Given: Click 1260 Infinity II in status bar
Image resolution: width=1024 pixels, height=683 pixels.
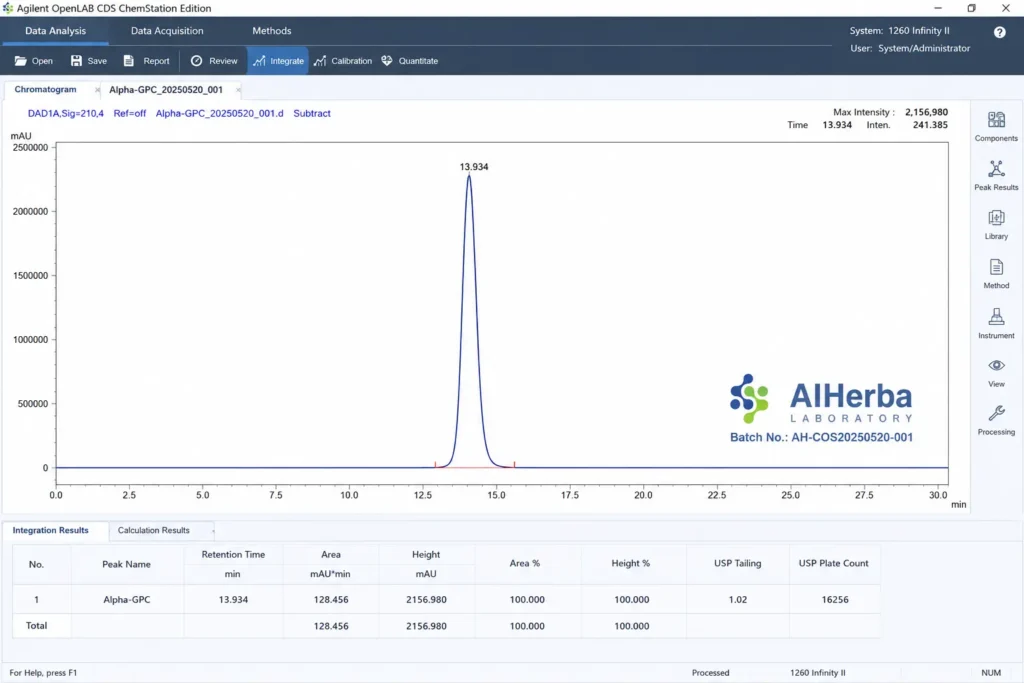Looking at the screenshot, I should tap(817, 673).
